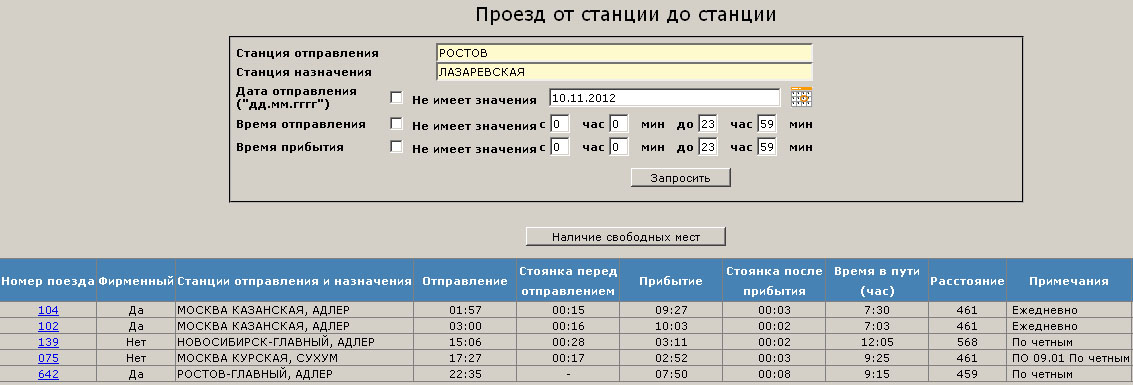This screenshot has height=385, width=1133.
Task: Click Время отправления start minute field
Action: [x=619, y=124]
